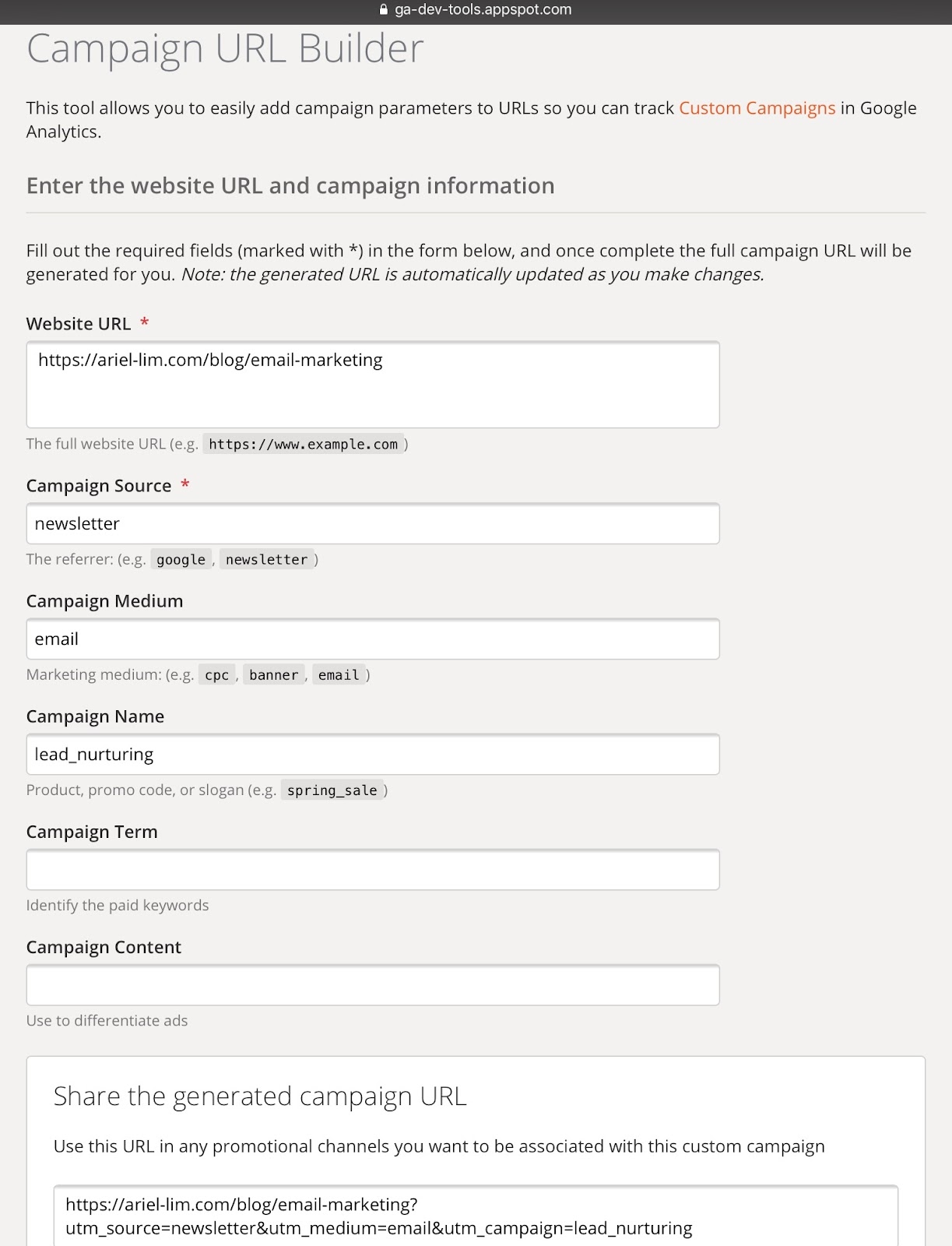Image resolution: width=952 pixels, height=1246 pixels.
Task: Click the 'banner' example chip
Action: click(273, 674)
